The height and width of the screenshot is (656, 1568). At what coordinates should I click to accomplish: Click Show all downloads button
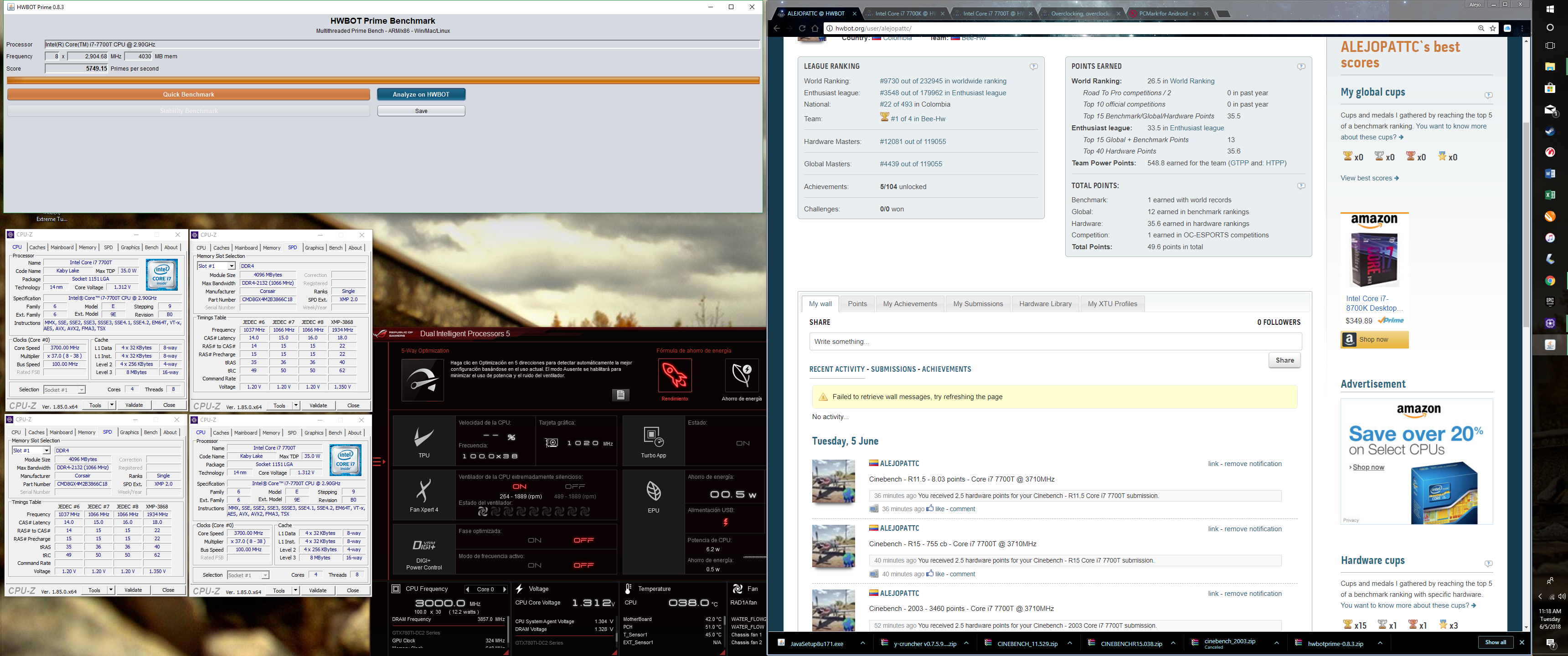[x=1496, y=643]
